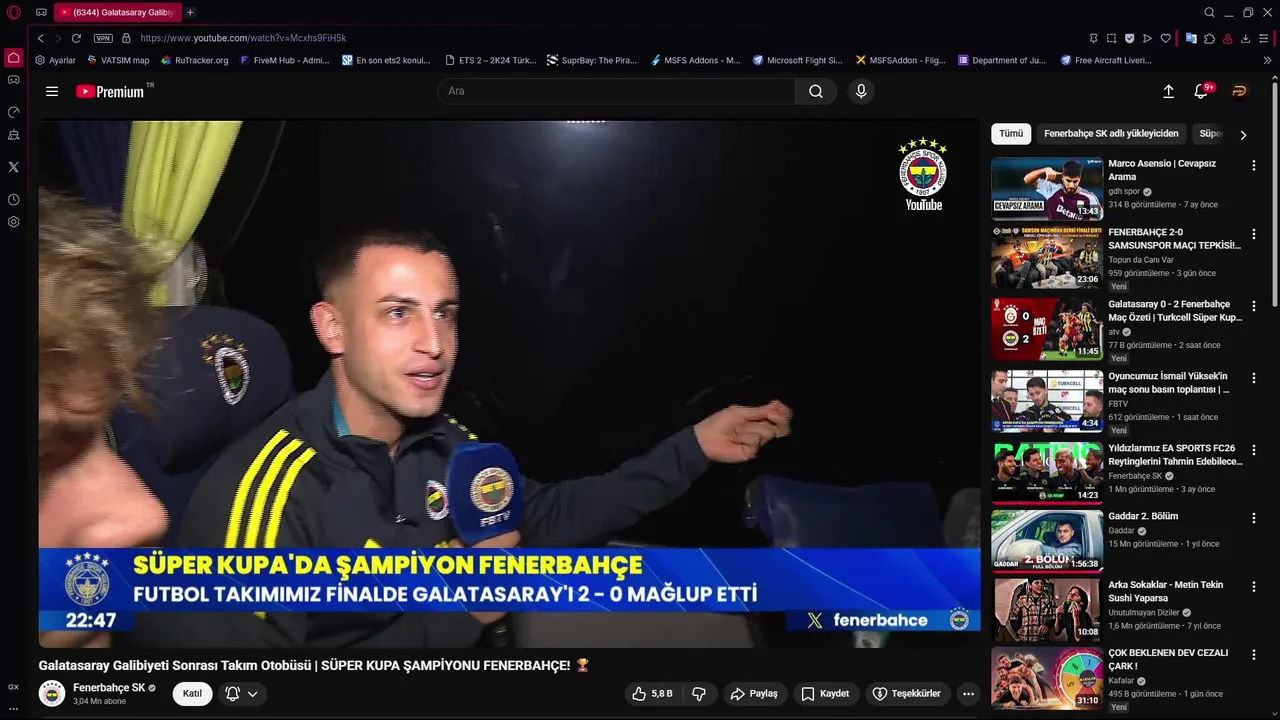Open YouTube account avatar menu
The width and height of the screenshot is (1280, 720).
(1239, 91)
